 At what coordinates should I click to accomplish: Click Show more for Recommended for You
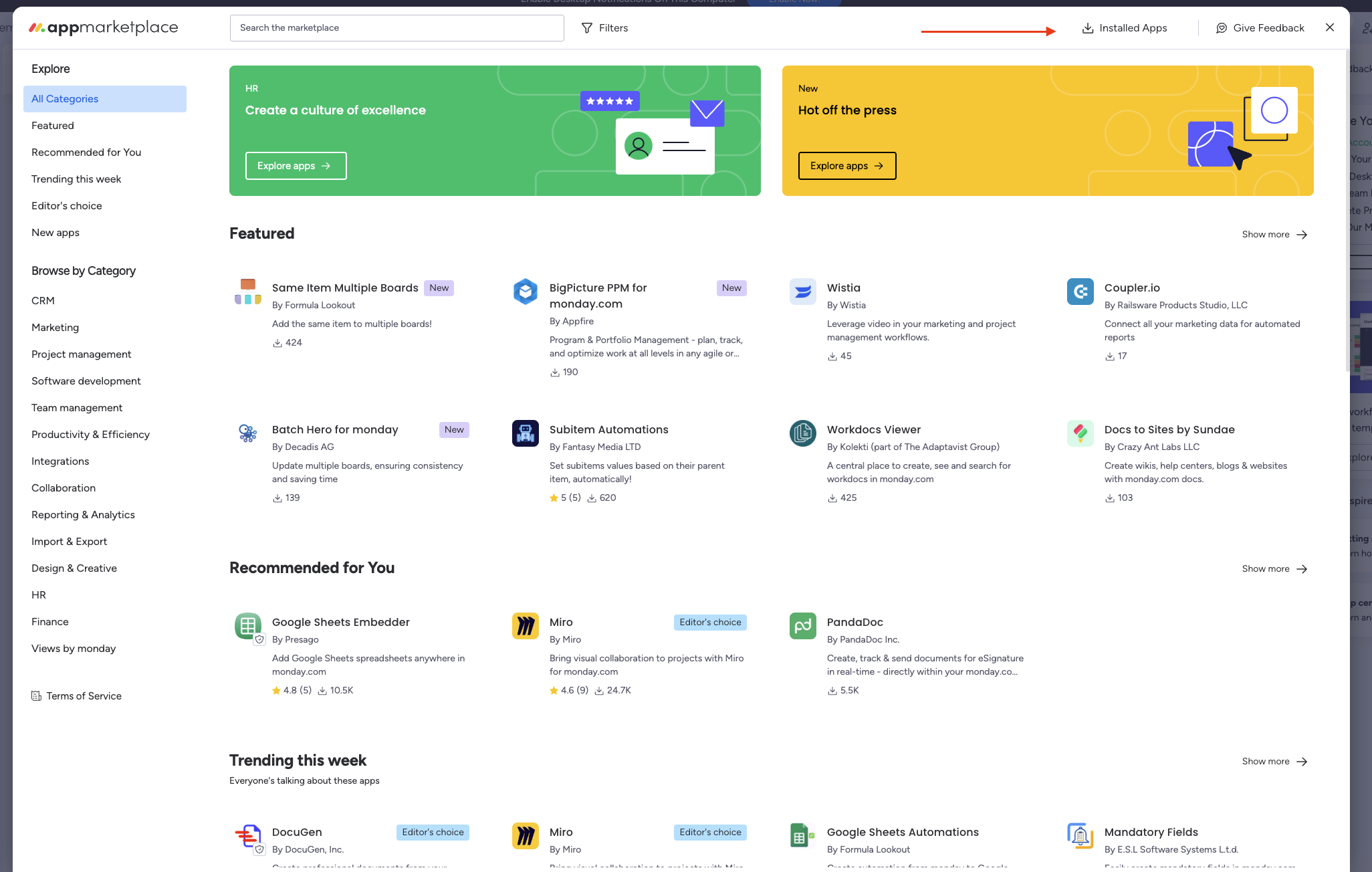(1274, 569)
